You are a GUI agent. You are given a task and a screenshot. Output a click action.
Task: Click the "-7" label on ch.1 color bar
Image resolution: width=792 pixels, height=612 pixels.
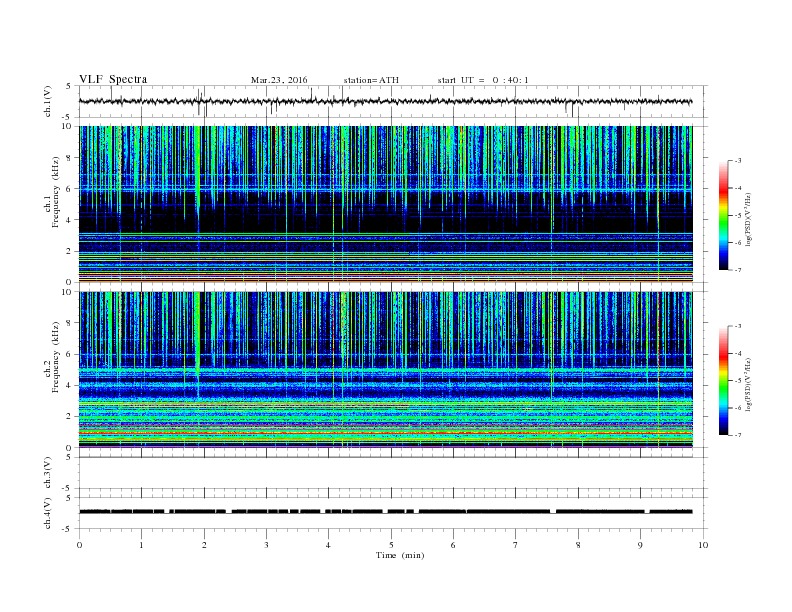pyautogui.click(x=737, y=270)
